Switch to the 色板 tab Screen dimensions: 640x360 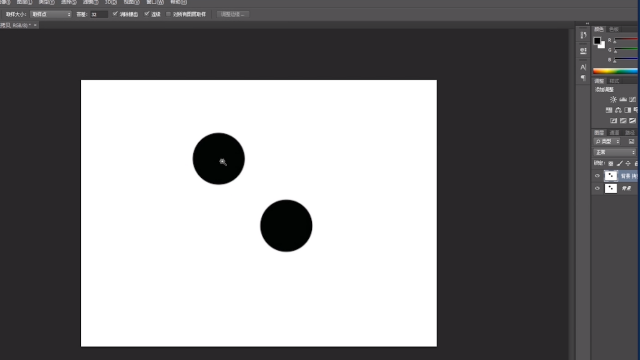tap(614, 29)
